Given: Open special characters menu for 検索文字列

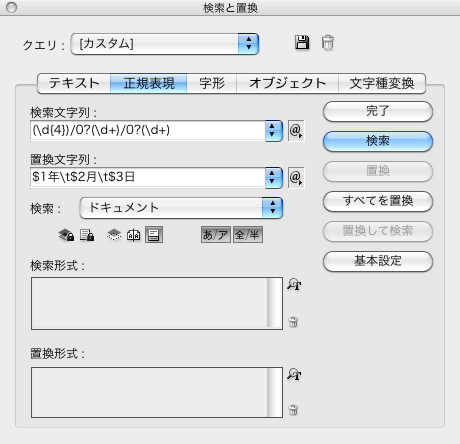Looking at the screenshot, I should pos(296,130).
